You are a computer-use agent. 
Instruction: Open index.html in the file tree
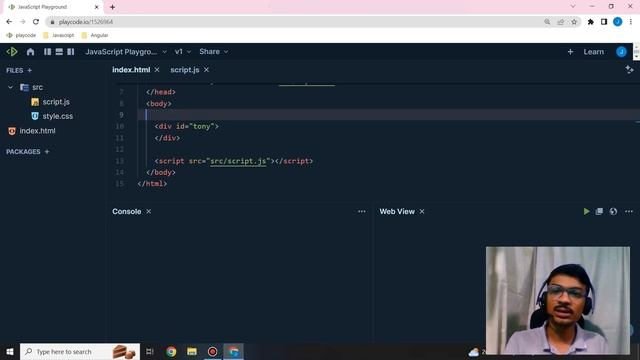click(32, 131)
